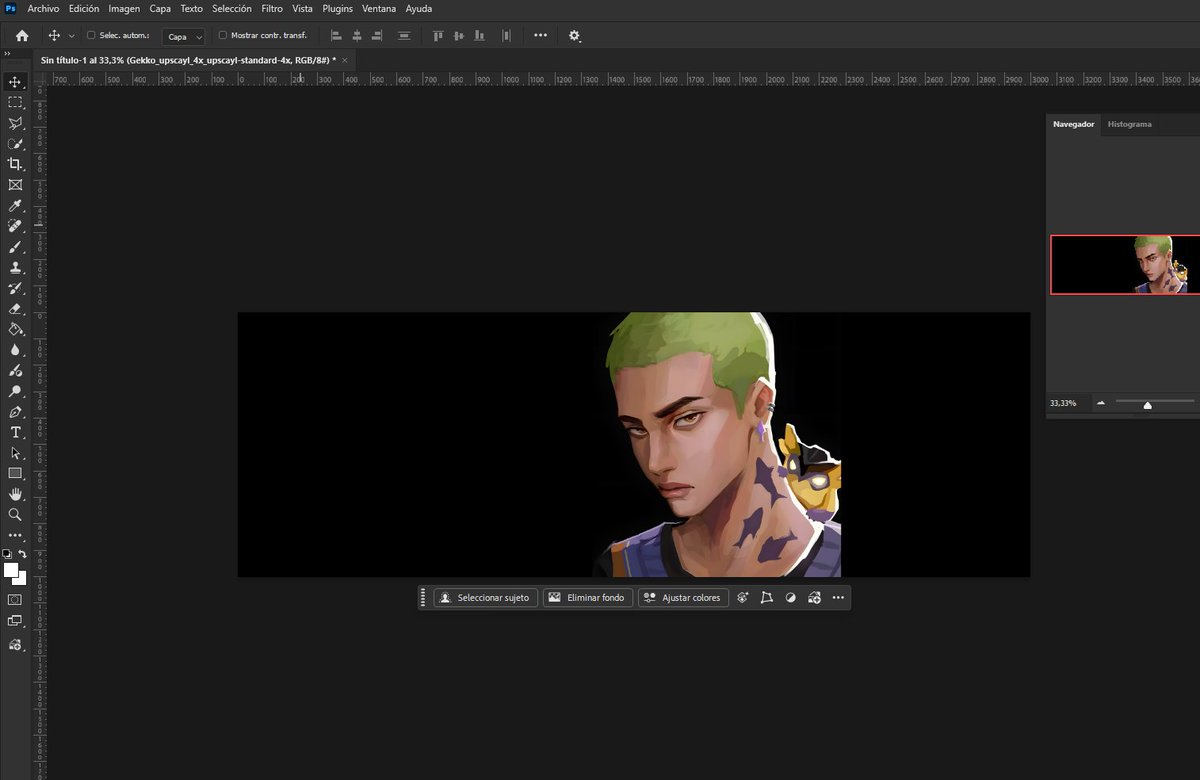This screenshot has width=1200, height=780.
Task: Click align right edges icon
Action: pos(377,35)
